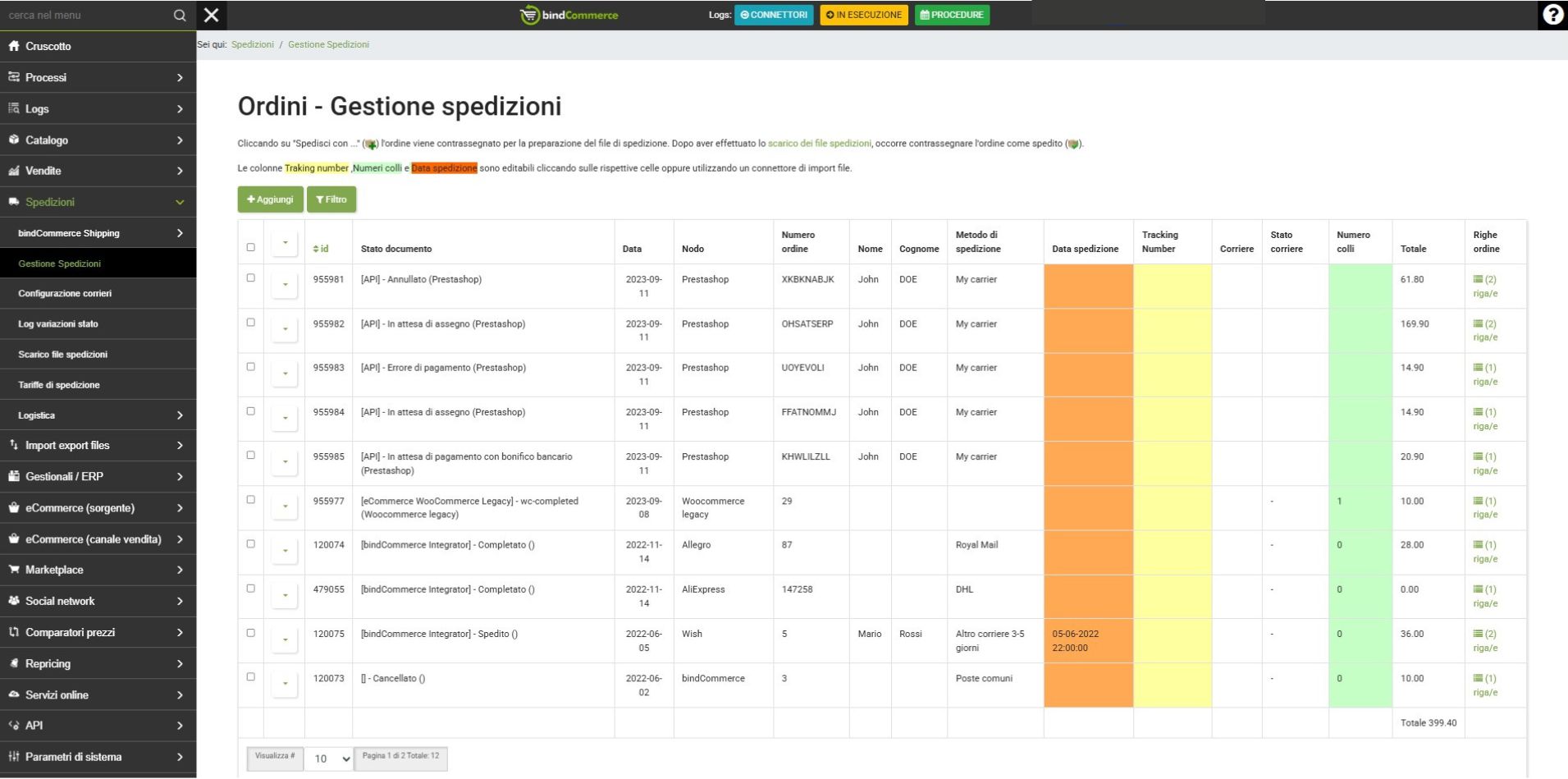Open Cruscotto via the home icon
1568x779 pixels.
pos(14,46)
